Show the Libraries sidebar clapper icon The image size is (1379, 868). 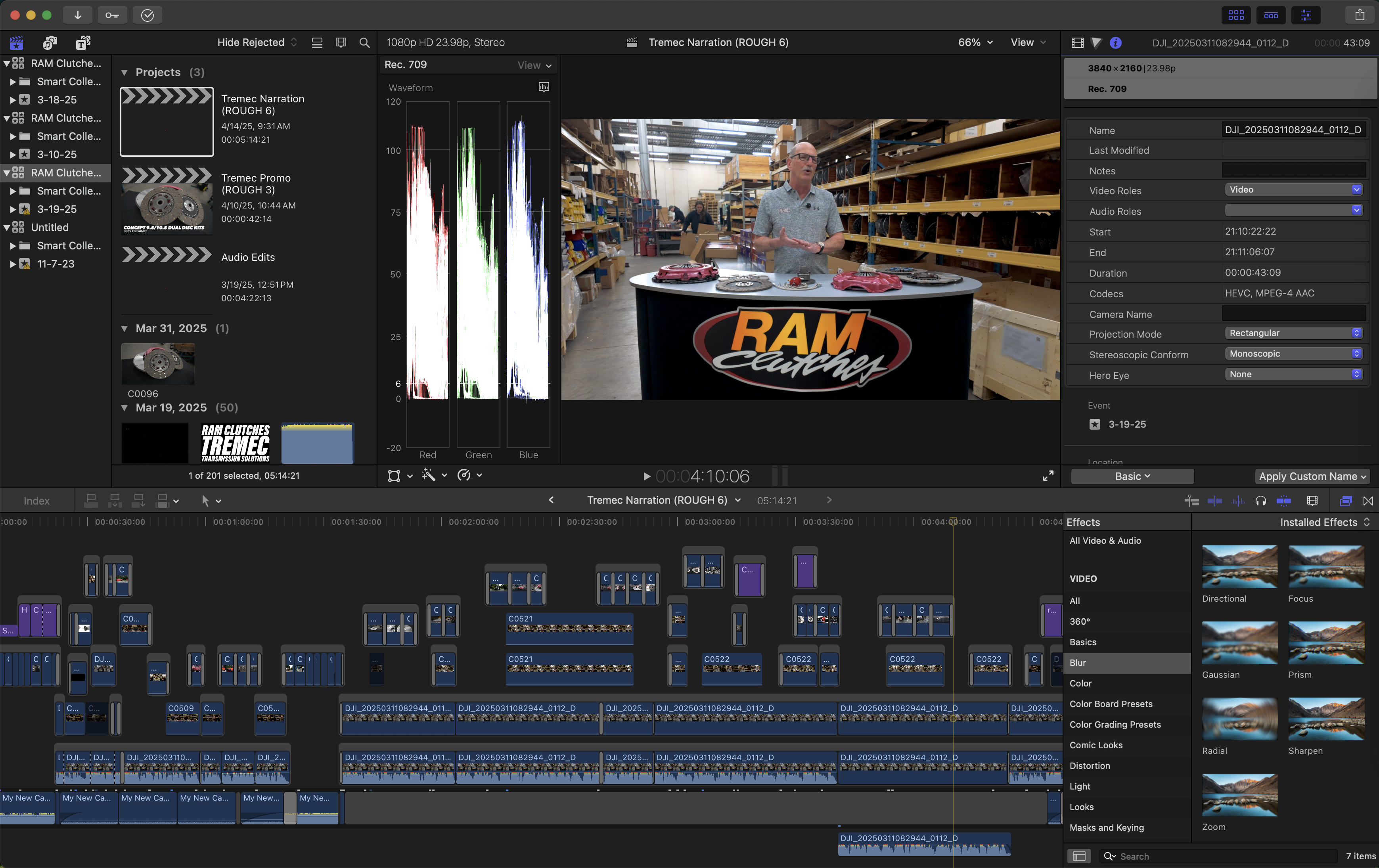(17, 42)
